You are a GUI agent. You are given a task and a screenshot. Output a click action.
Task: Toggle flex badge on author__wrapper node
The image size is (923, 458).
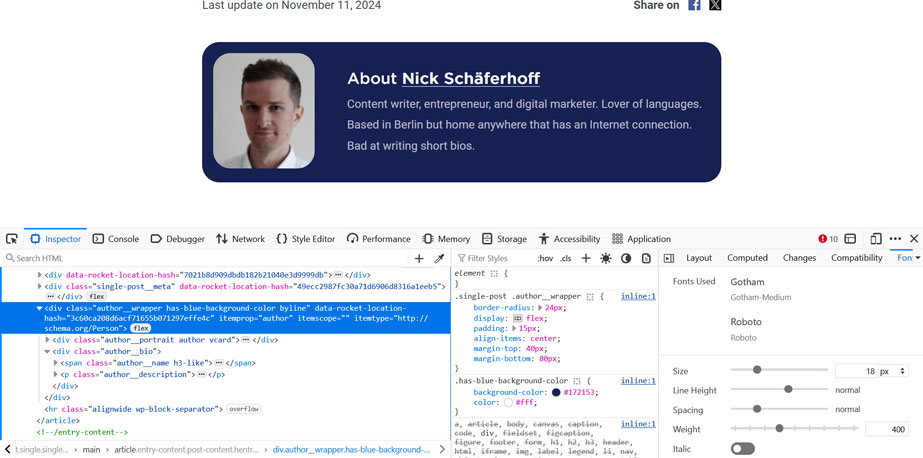[140, 328]
